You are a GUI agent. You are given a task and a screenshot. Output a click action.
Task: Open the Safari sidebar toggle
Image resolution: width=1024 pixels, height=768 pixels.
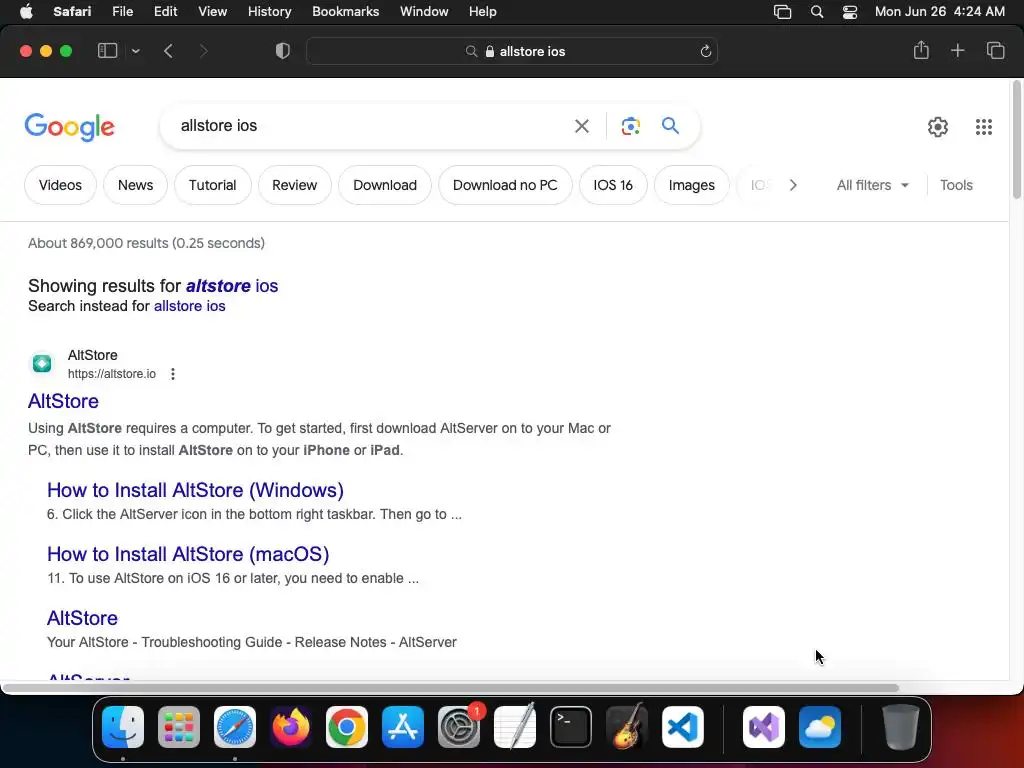pyautogui.click(x=107, y=51)
